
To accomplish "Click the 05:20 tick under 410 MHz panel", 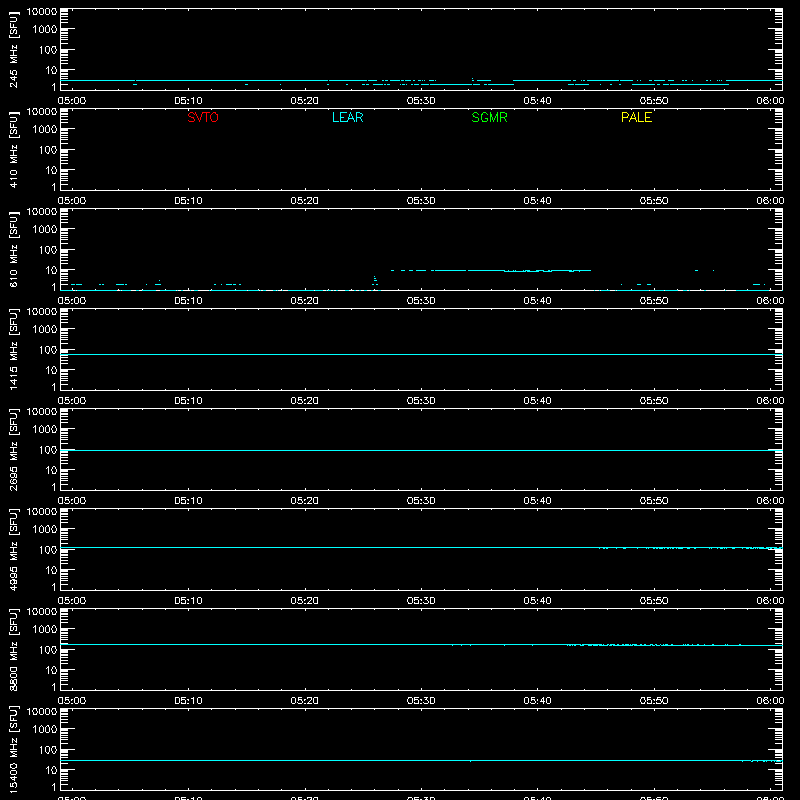I will click(x=305, y=201).
